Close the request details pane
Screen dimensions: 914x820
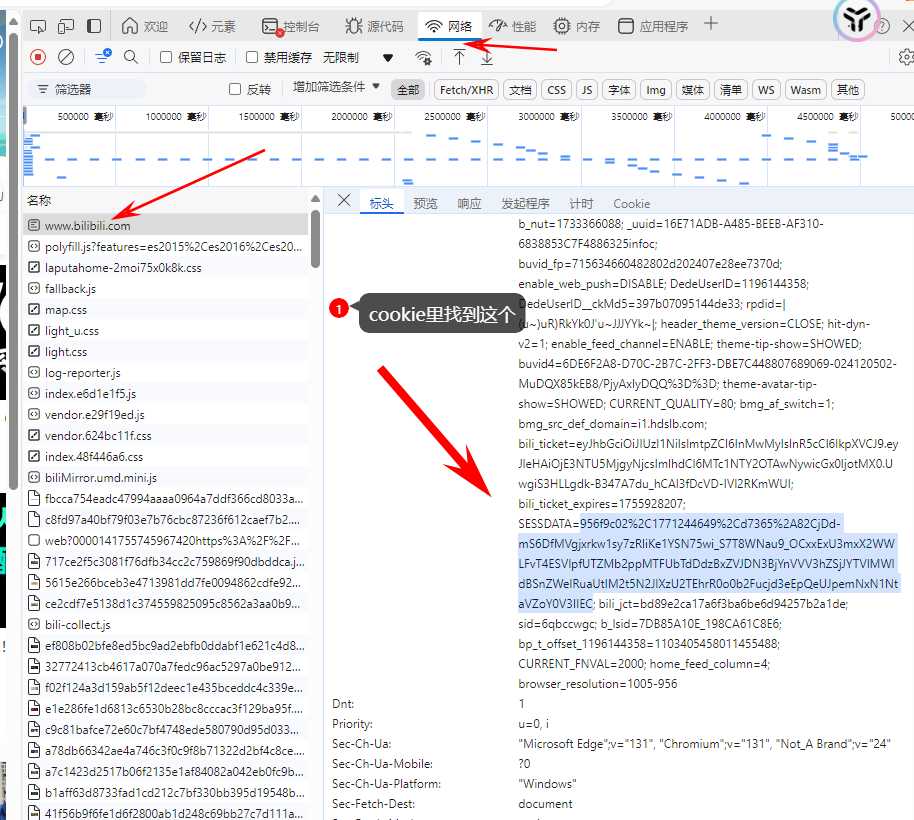(x=344, y=200)
